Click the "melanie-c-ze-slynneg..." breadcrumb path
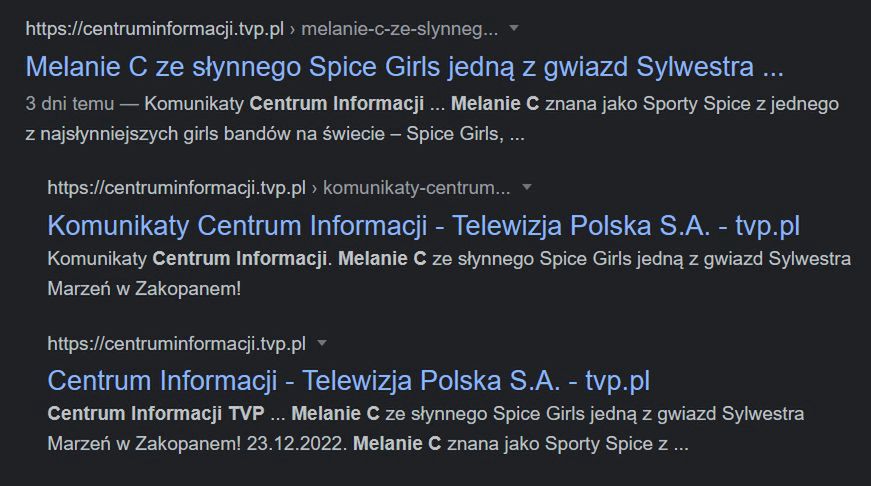This screenshot has width=871, height=486. pyautogui.click(x=413, y=29)
